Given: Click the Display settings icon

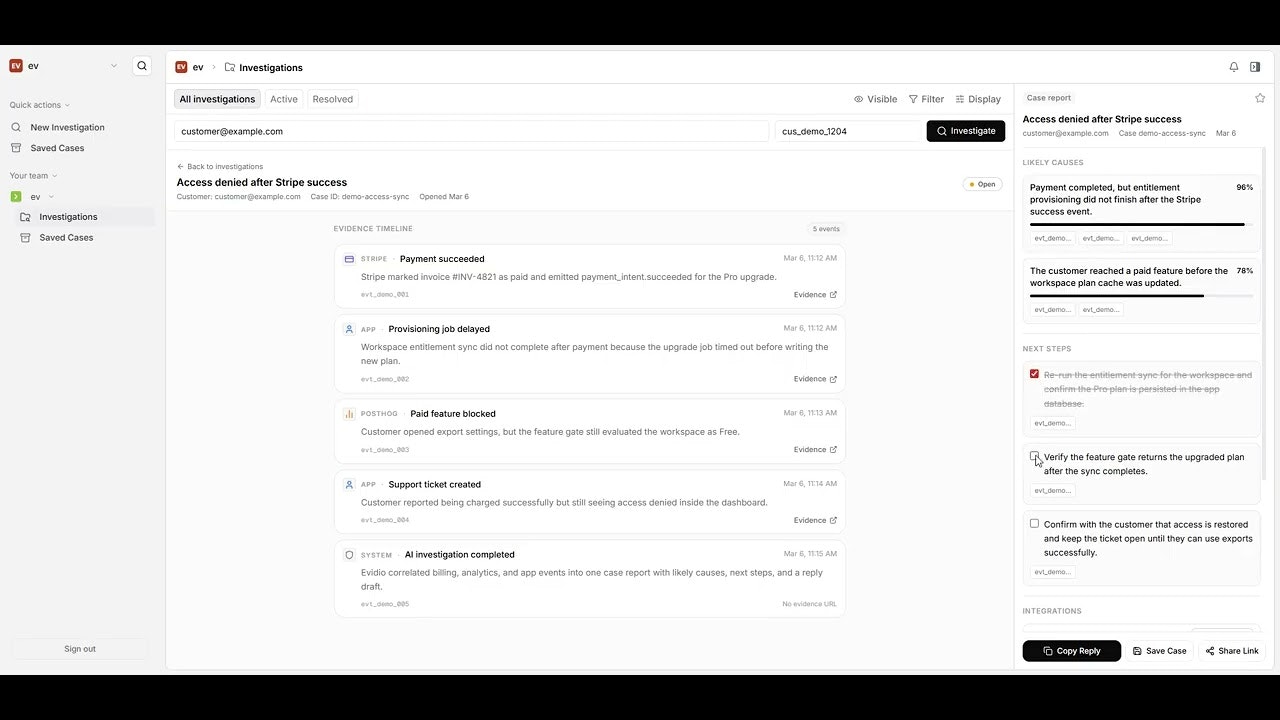Looking at the screenshot, I should click(959, 99).
